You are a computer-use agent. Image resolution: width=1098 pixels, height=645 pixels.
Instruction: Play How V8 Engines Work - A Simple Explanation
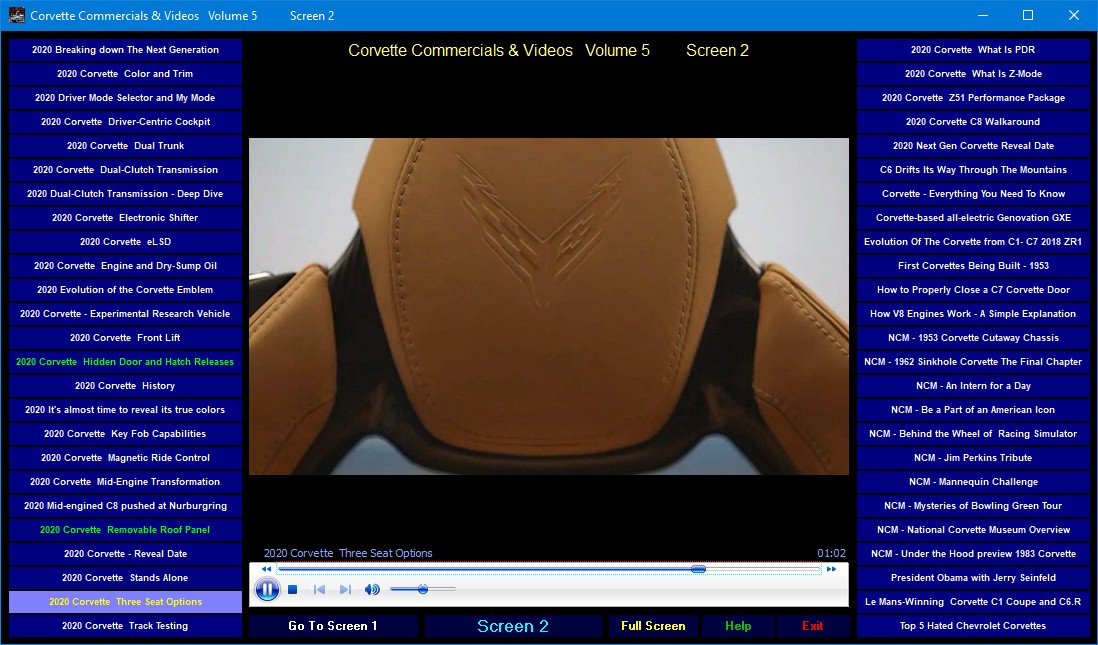click(973, 314)
